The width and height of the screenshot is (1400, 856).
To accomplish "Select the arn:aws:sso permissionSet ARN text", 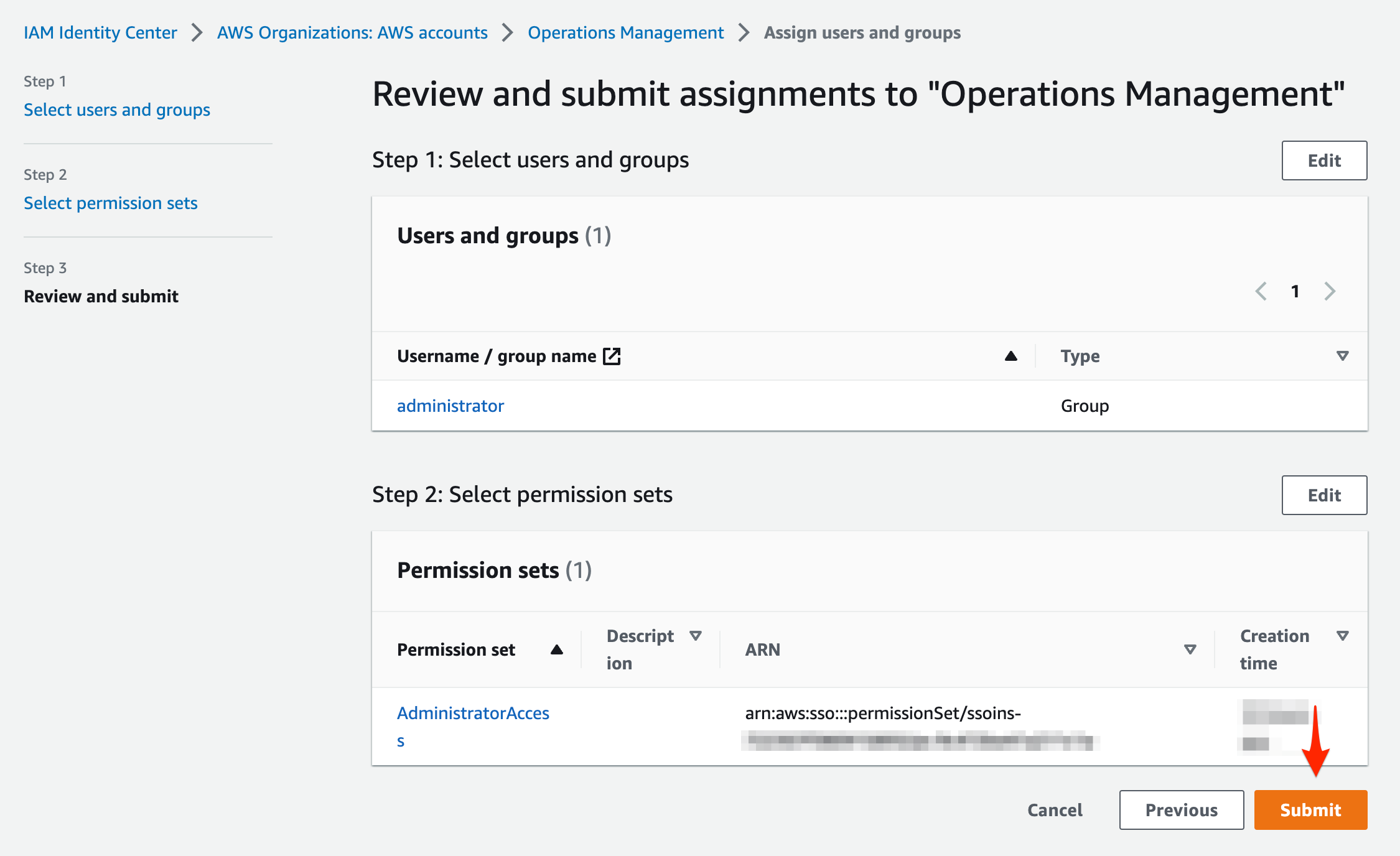I will point(883,713).
